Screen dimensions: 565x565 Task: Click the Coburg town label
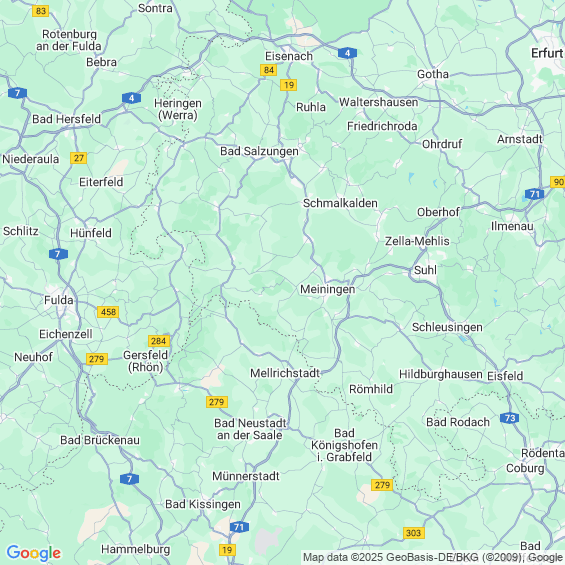(x=525, y=468)
